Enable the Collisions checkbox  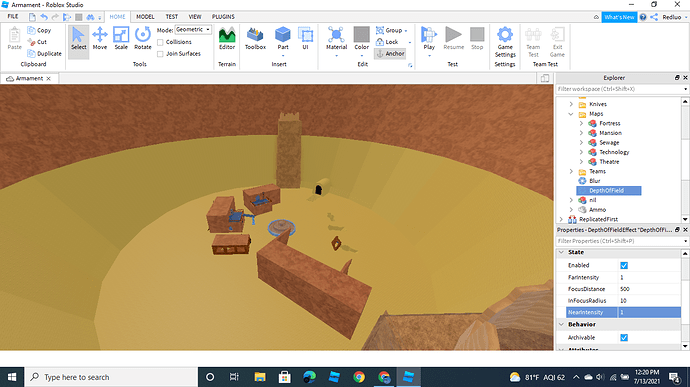(x=160, y=42)
